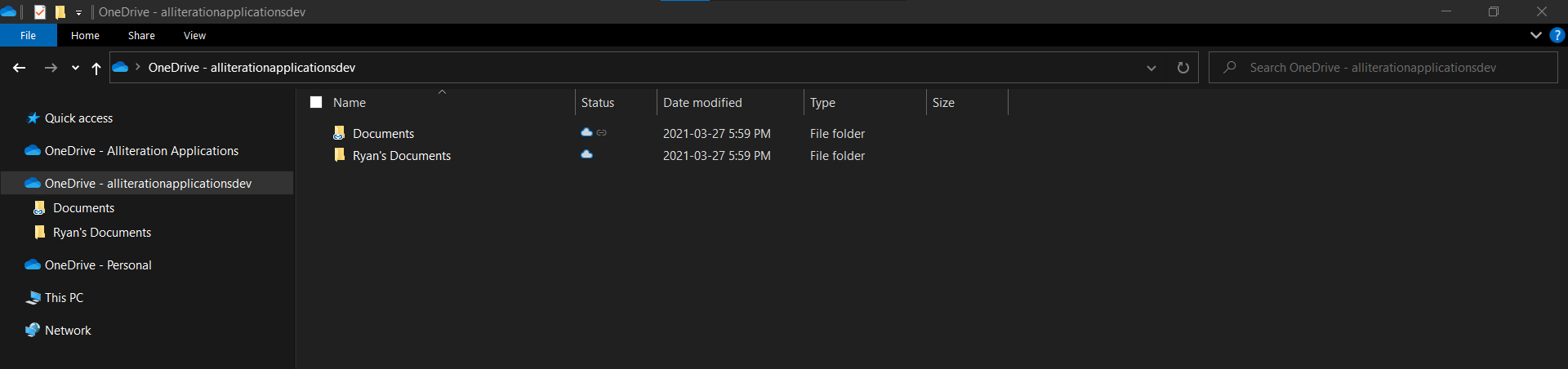The width and height of the screenshot is (1568, 369).
Task: Click the link status icon on Documents row
Action: 602,132
